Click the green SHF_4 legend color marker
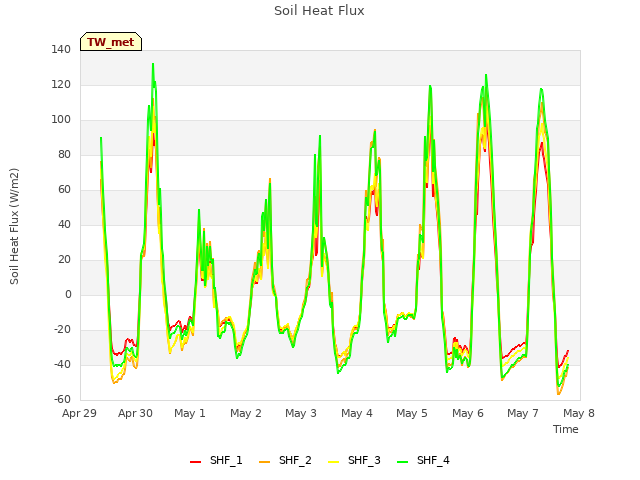The image size is (640, 480). pyautogui.click(x=402, y=462)
